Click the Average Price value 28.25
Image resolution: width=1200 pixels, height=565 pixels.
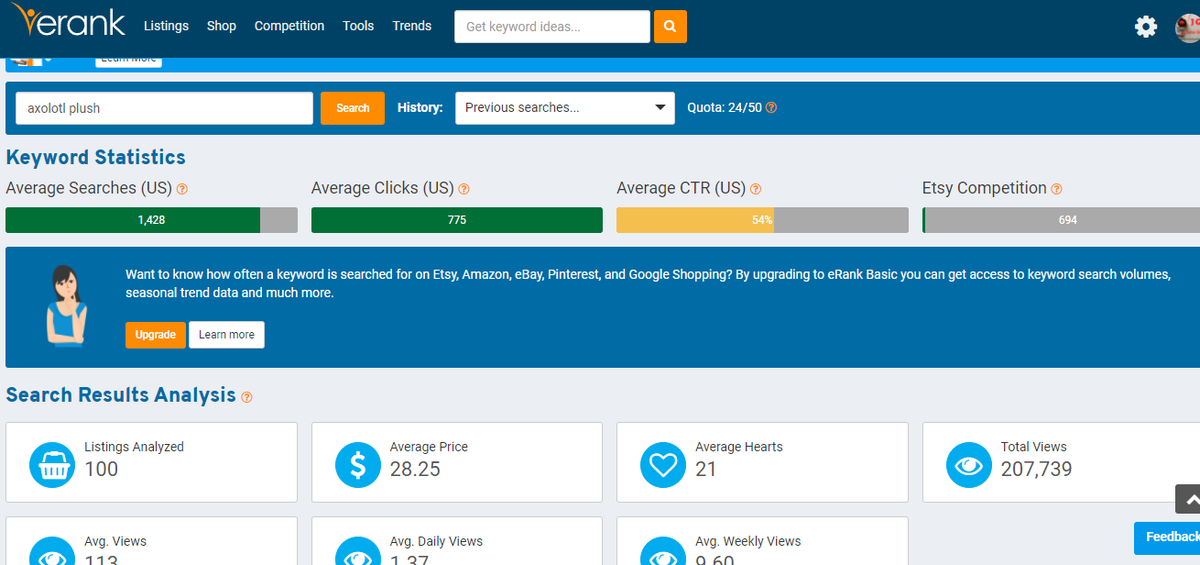(415, 469)
